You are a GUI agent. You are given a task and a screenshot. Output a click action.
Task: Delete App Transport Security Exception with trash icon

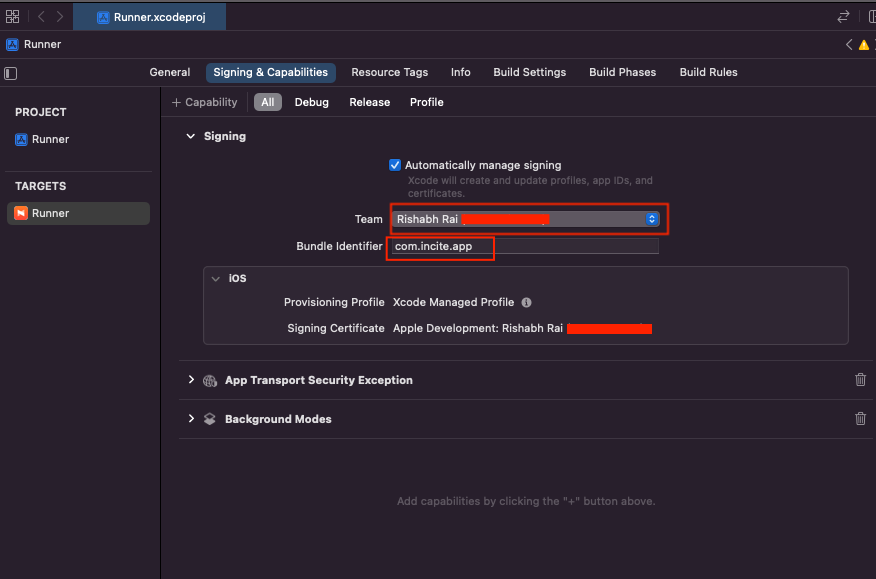point(860,380)
